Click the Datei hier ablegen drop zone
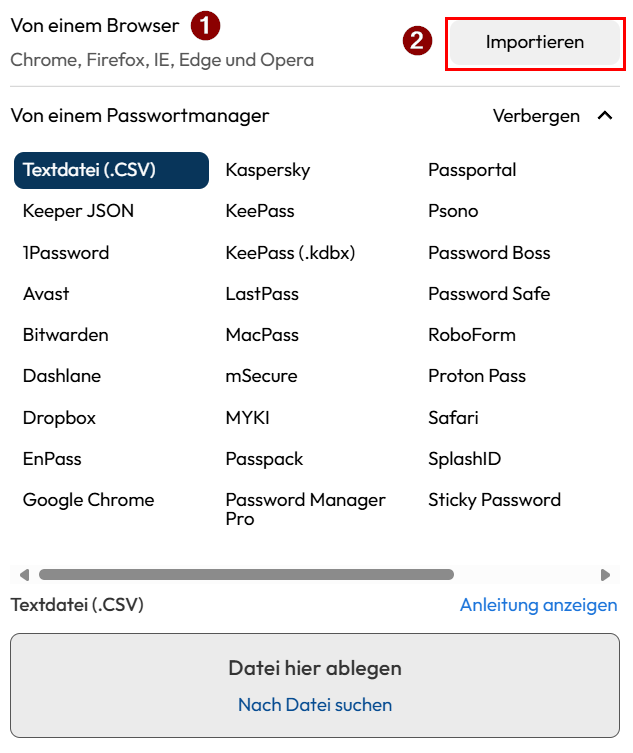Viewport: 633px width, 753px height. coord(315,668)
